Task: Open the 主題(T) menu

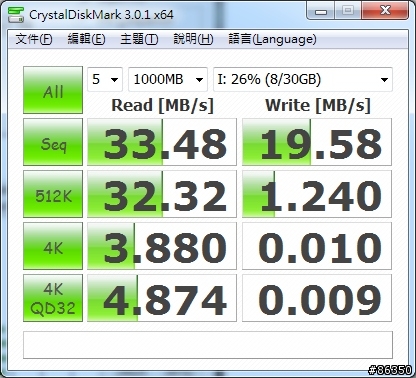Action: [x=139, y=39]
